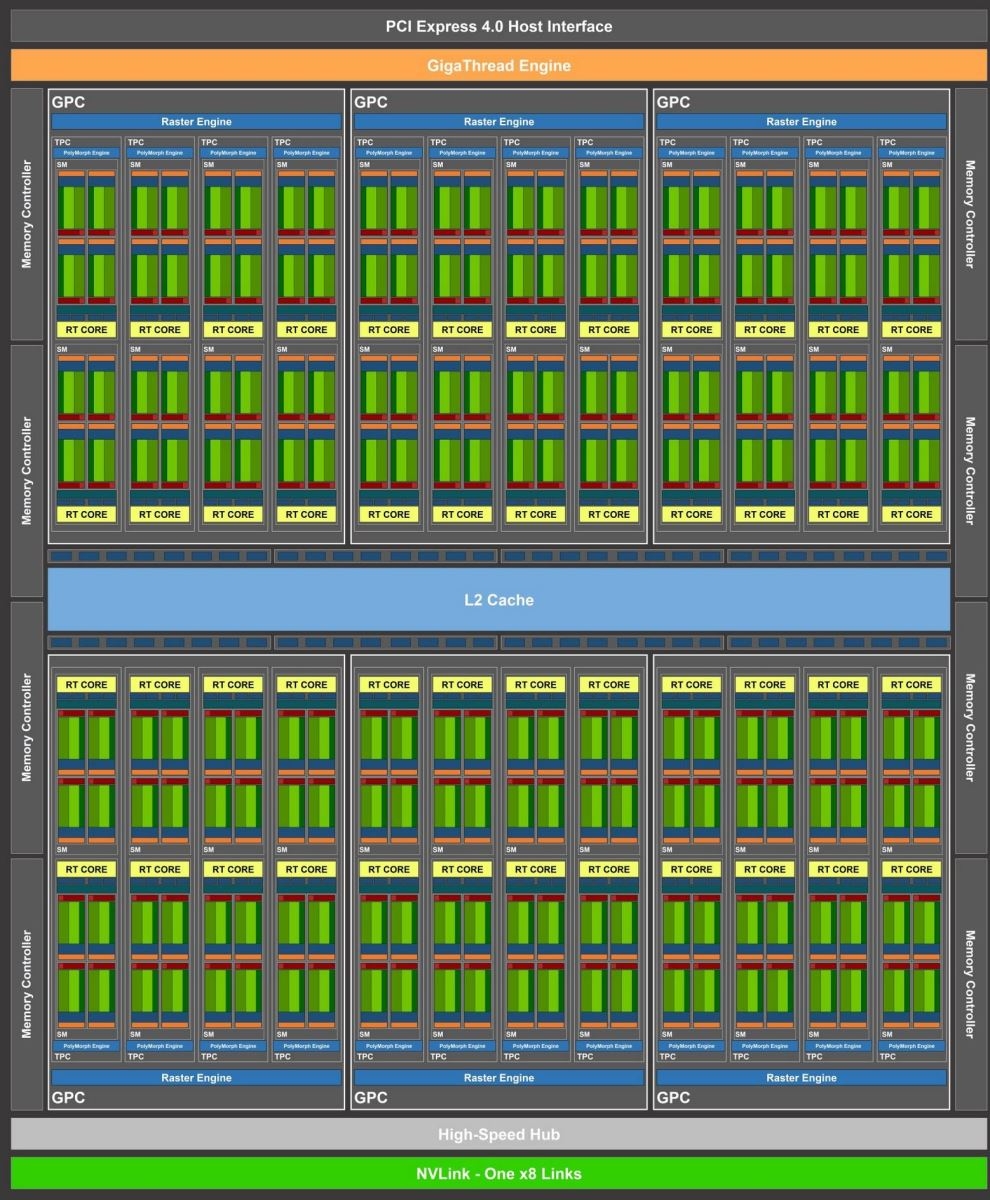
Task: Select the bottom-left Raster Engine
Action: 196,1078
